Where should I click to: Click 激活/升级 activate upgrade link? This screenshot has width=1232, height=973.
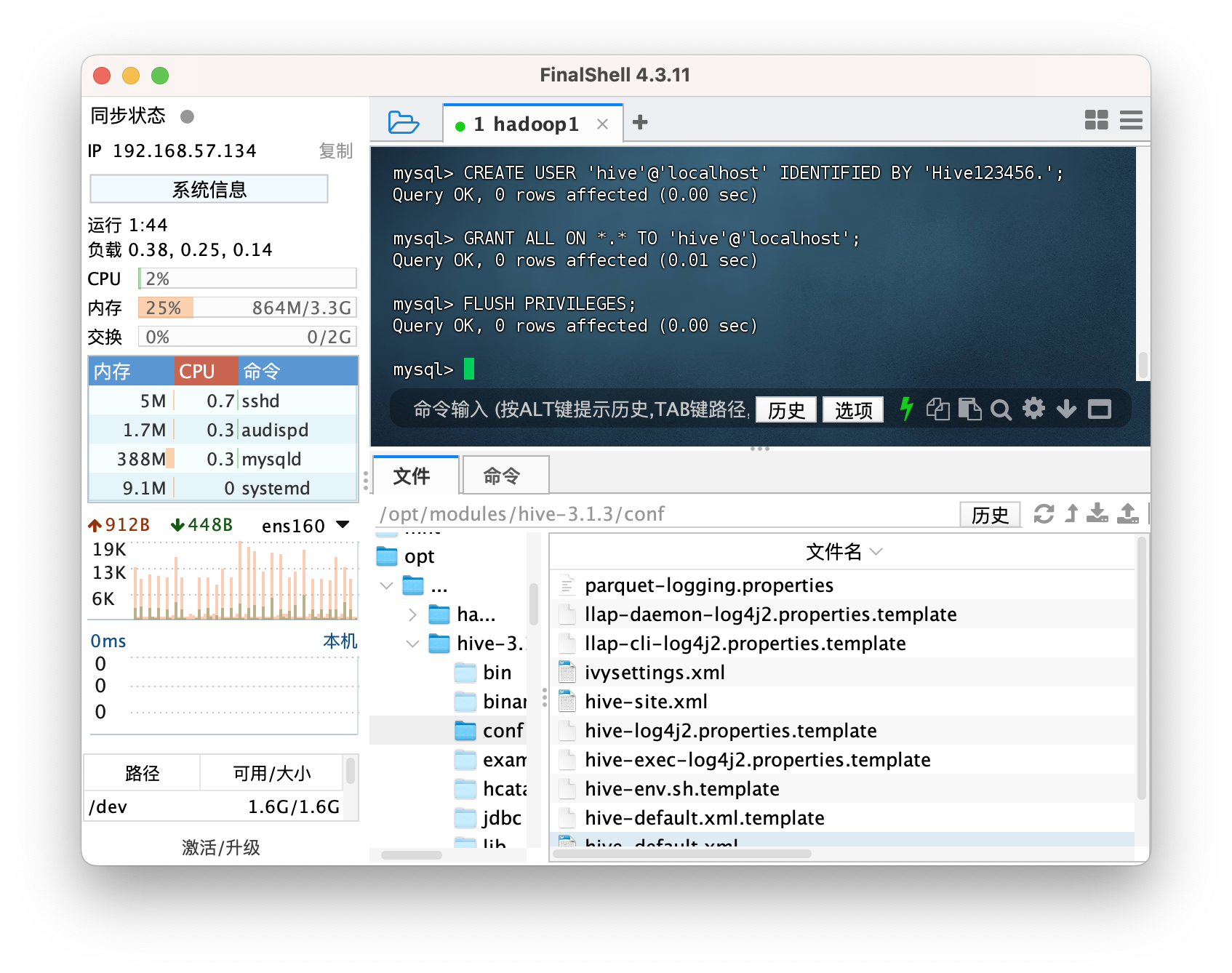(221, 847)
